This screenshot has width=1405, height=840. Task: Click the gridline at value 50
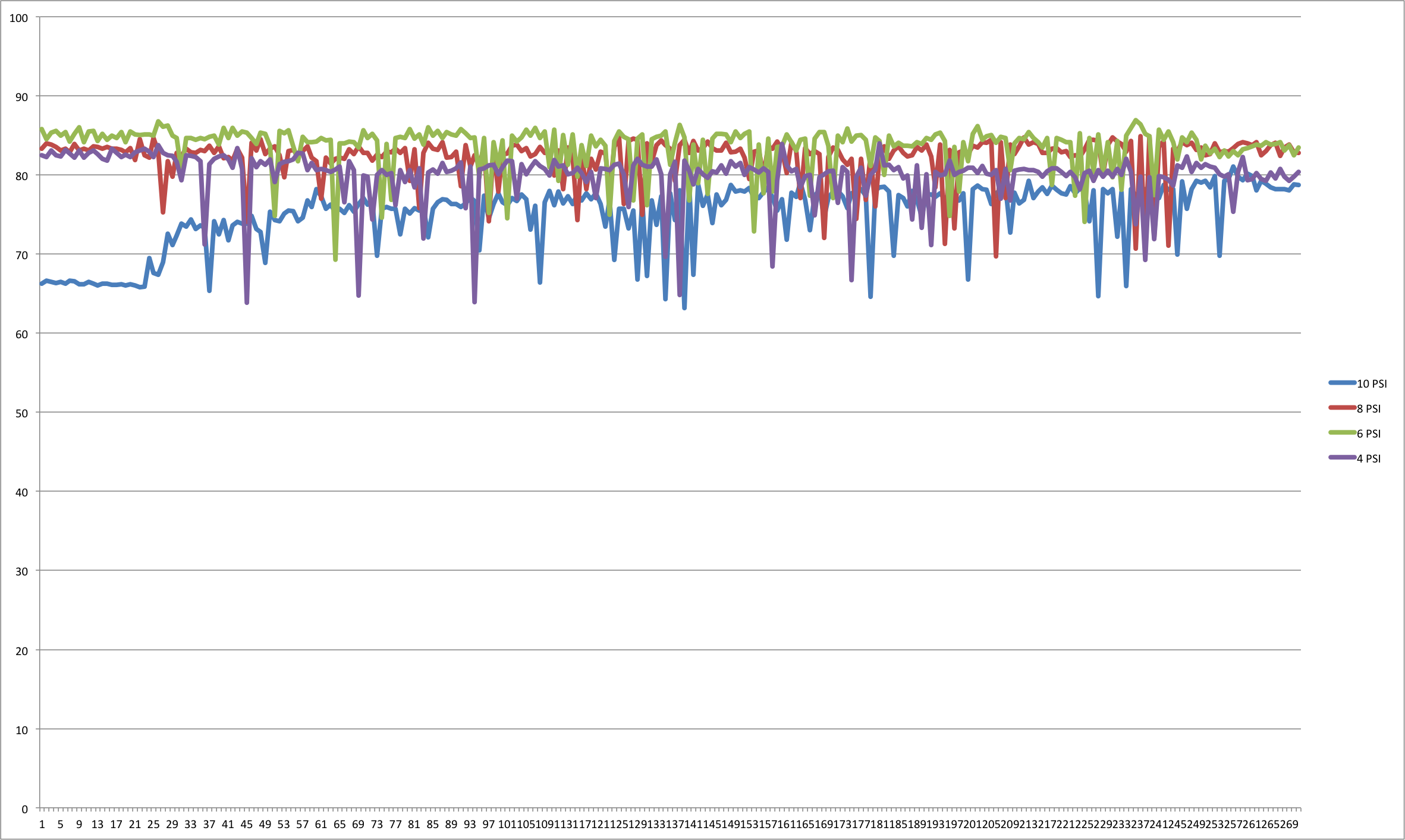click(654, 413)
